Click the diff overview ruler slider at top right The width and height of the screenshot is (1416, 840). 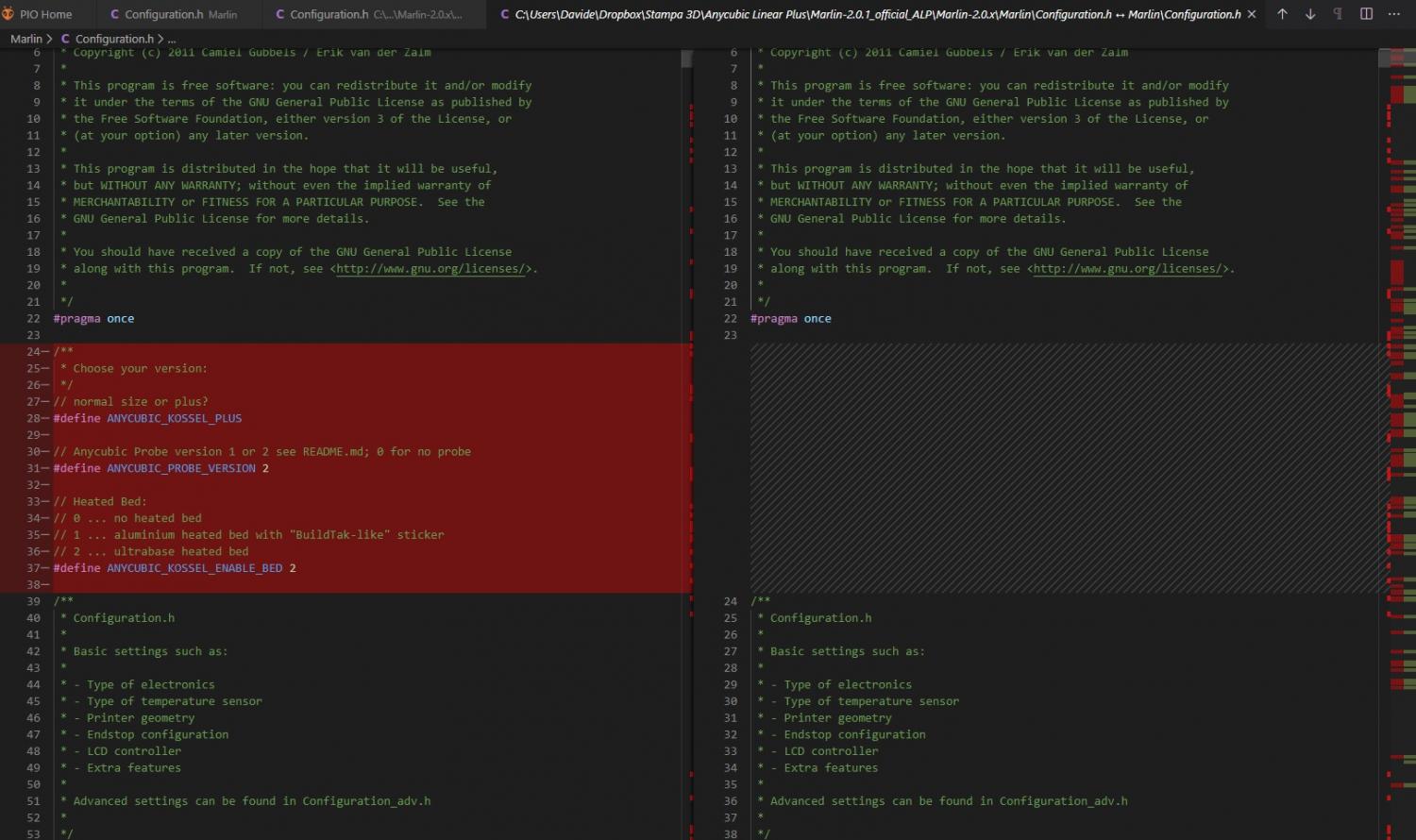click(x=1397, y=59)
